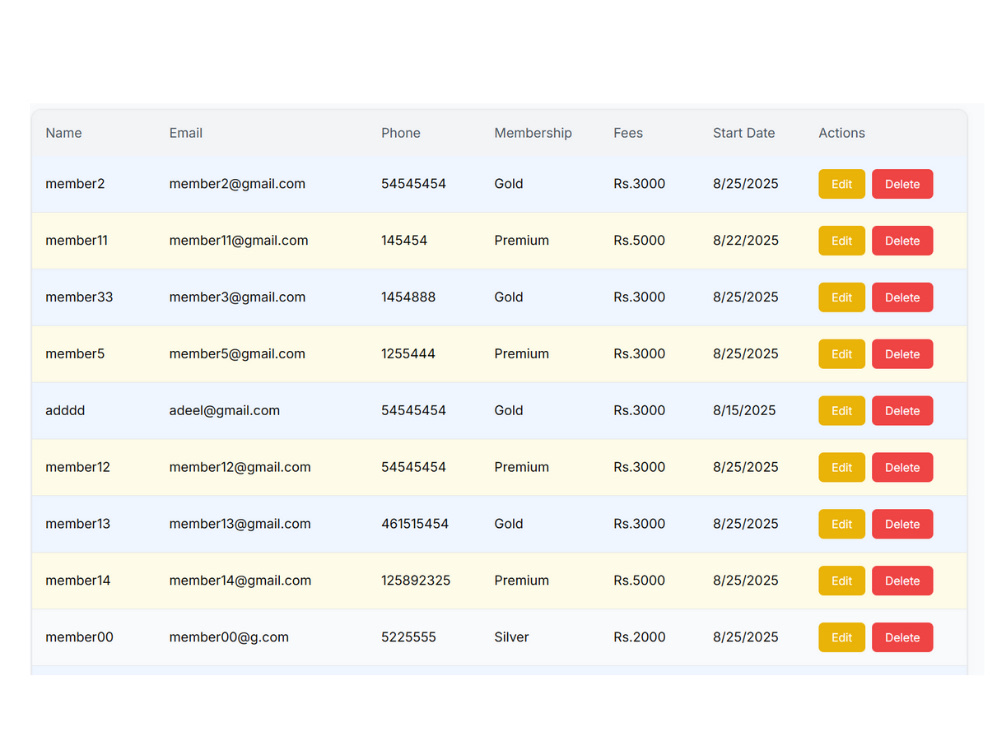Click the 8/22/2025 start date
The width and height of the screenshot is (1000, 750).
click(746, 240)
